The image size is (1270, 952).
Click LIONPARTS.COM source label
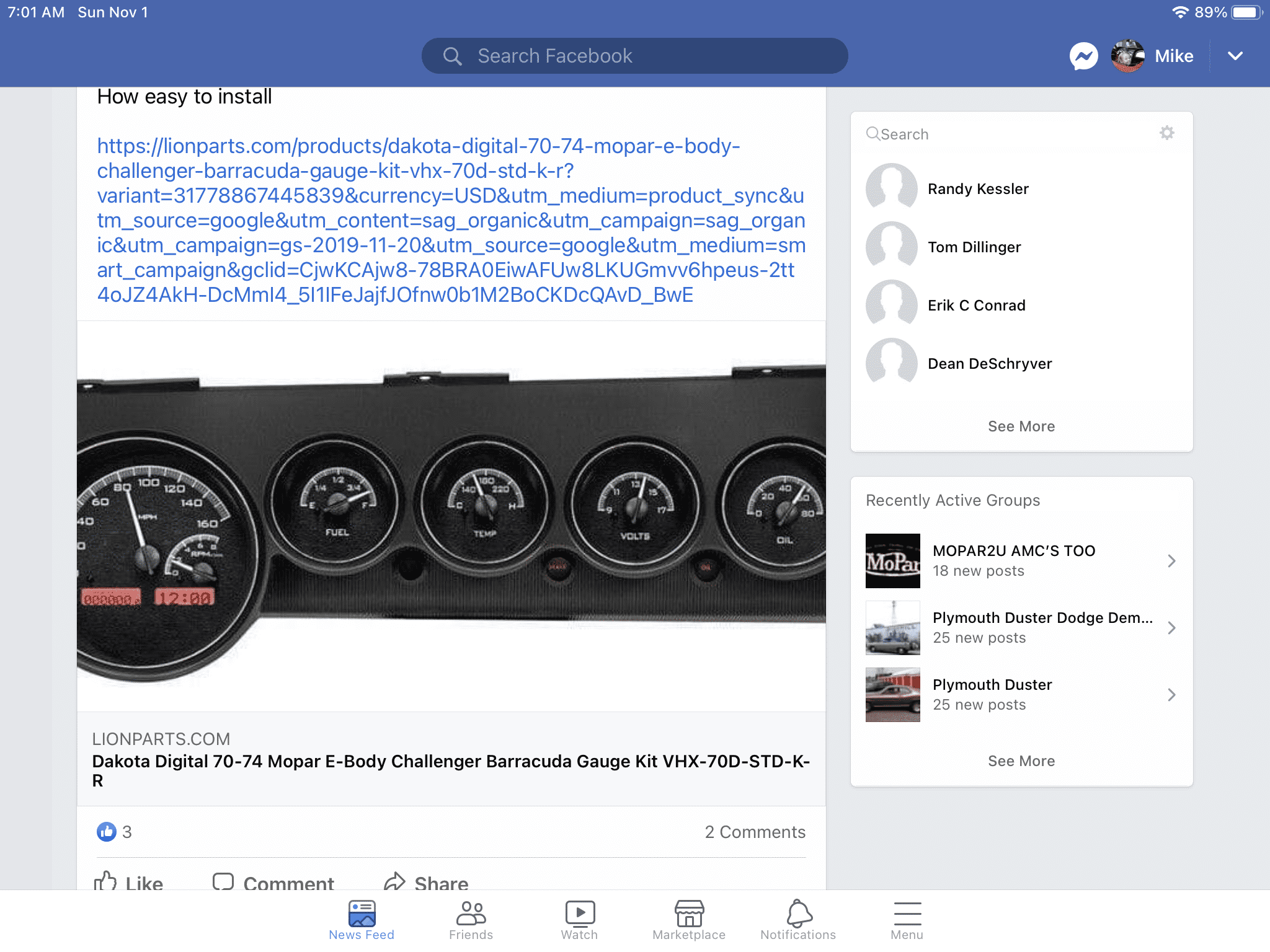161,739
